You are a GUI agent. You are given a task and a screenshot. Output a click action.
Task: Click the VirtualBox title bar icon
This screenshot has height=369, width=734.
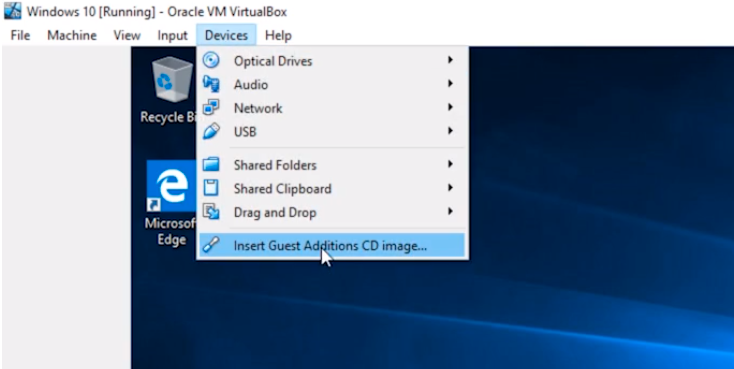point(12,10)
